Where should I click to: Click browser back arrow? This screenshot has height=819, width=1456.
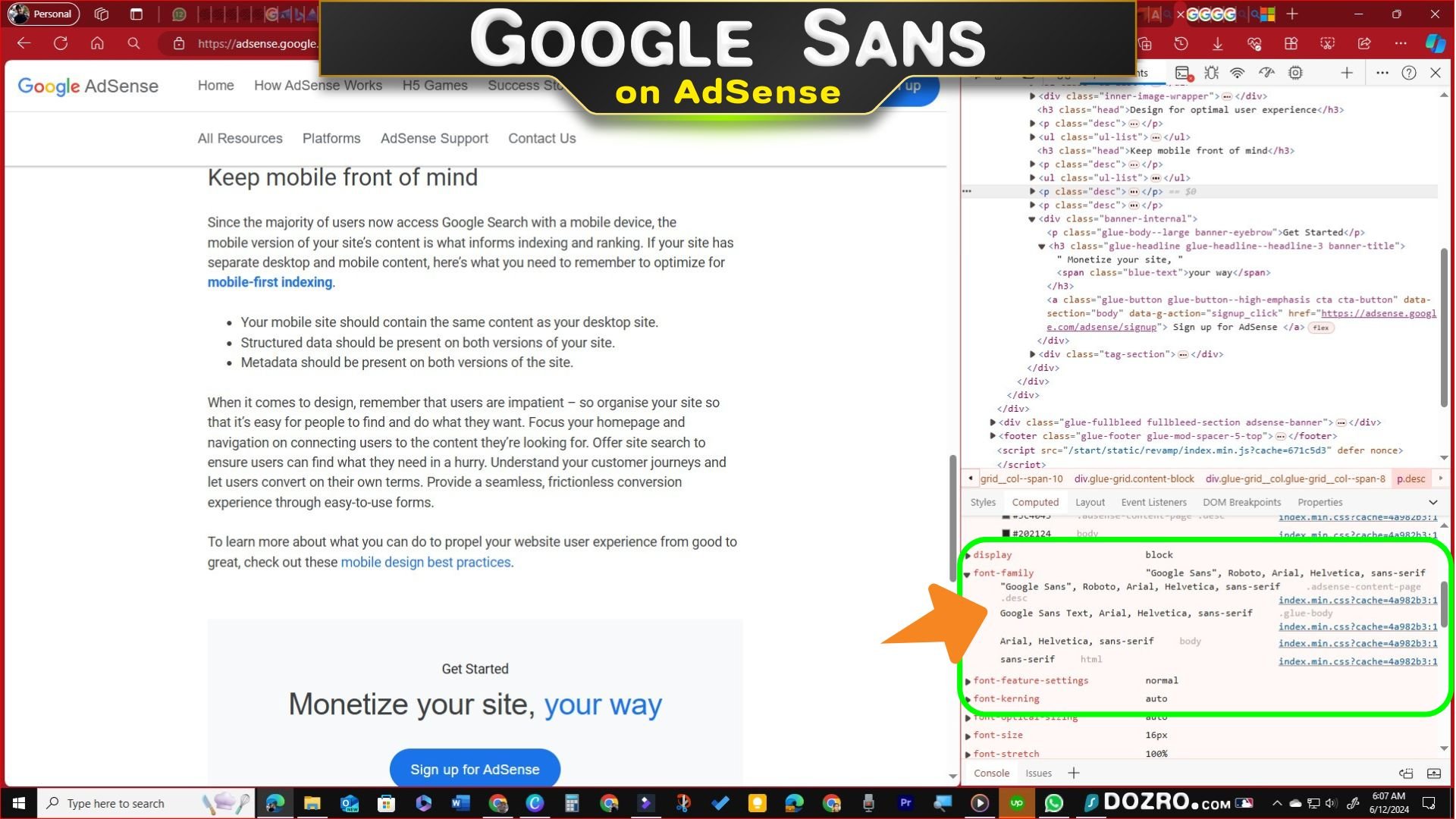point(24,43)
